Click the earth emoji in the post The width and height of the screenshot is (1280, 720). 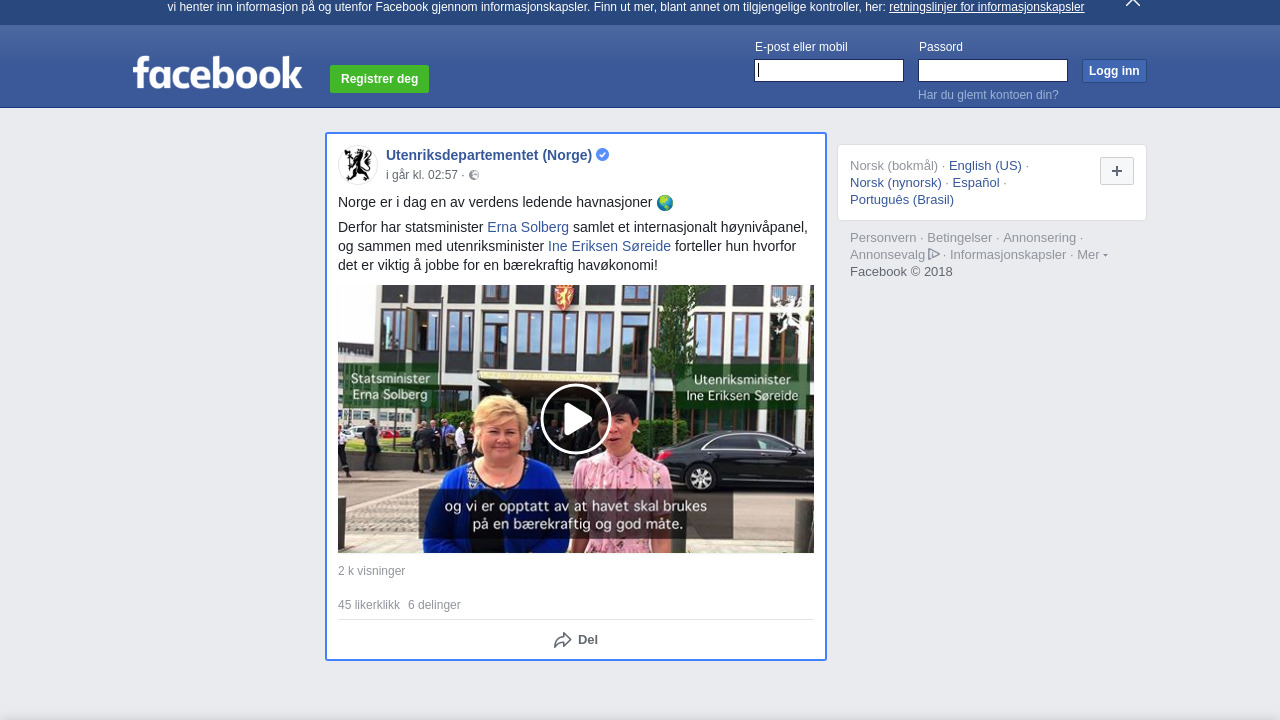[x=665, y=203]
